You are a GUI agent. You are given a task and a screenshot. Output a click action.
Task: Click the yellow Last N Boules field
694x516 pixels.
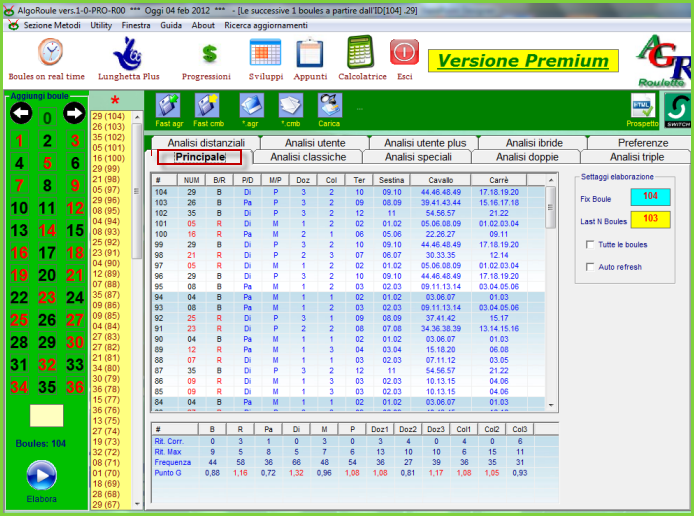tap(650, 219)
